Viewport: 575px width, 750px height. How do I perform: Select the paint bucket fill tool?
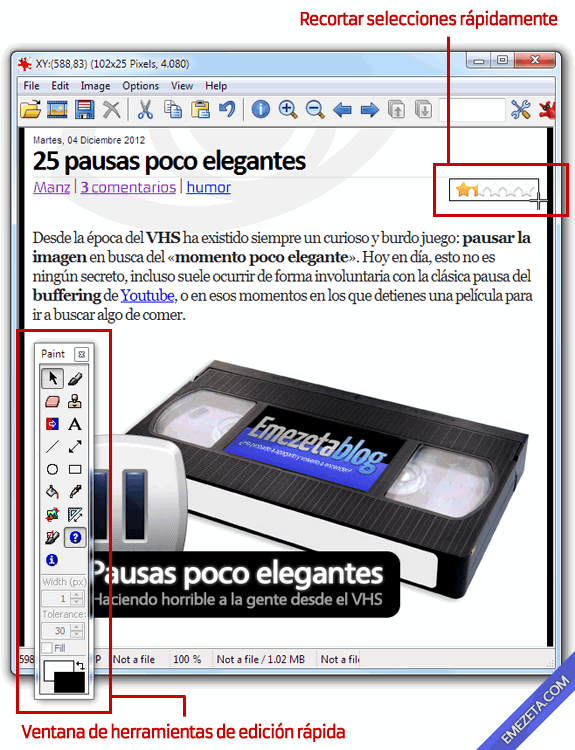[x=52, y=492]
